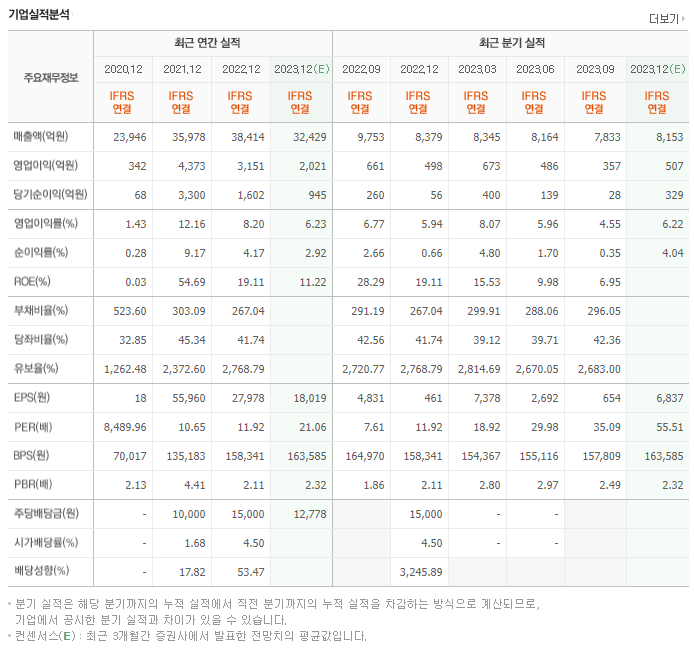
Task: Click the payout ratio value 3,245.89
Action: tap(421, 572)
